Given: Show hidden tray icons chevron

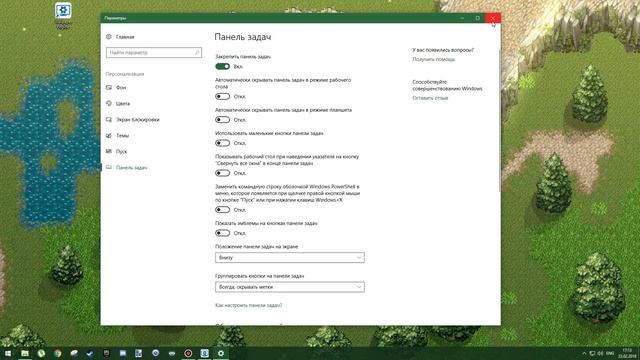Looking at the screenshot, I should click(584, 353).
